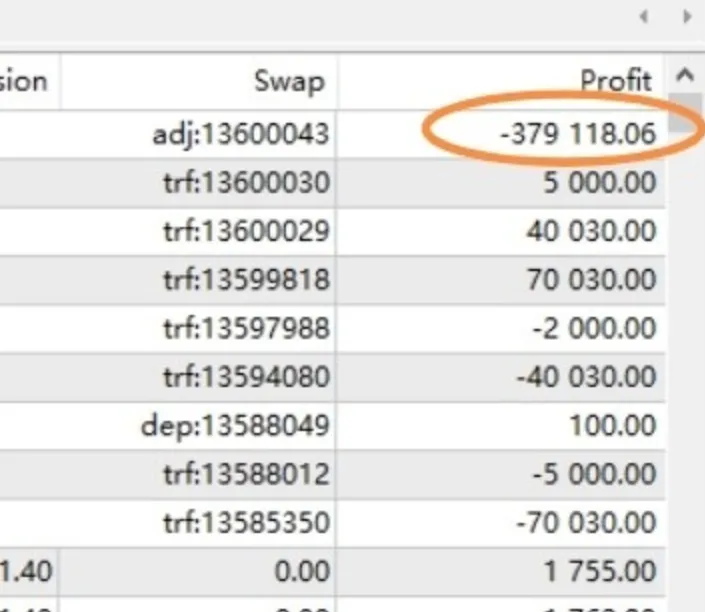The width and height of the screenshot is (705, 612).
Task: Select the adj:13600043 cell
Action: [241, 134]
